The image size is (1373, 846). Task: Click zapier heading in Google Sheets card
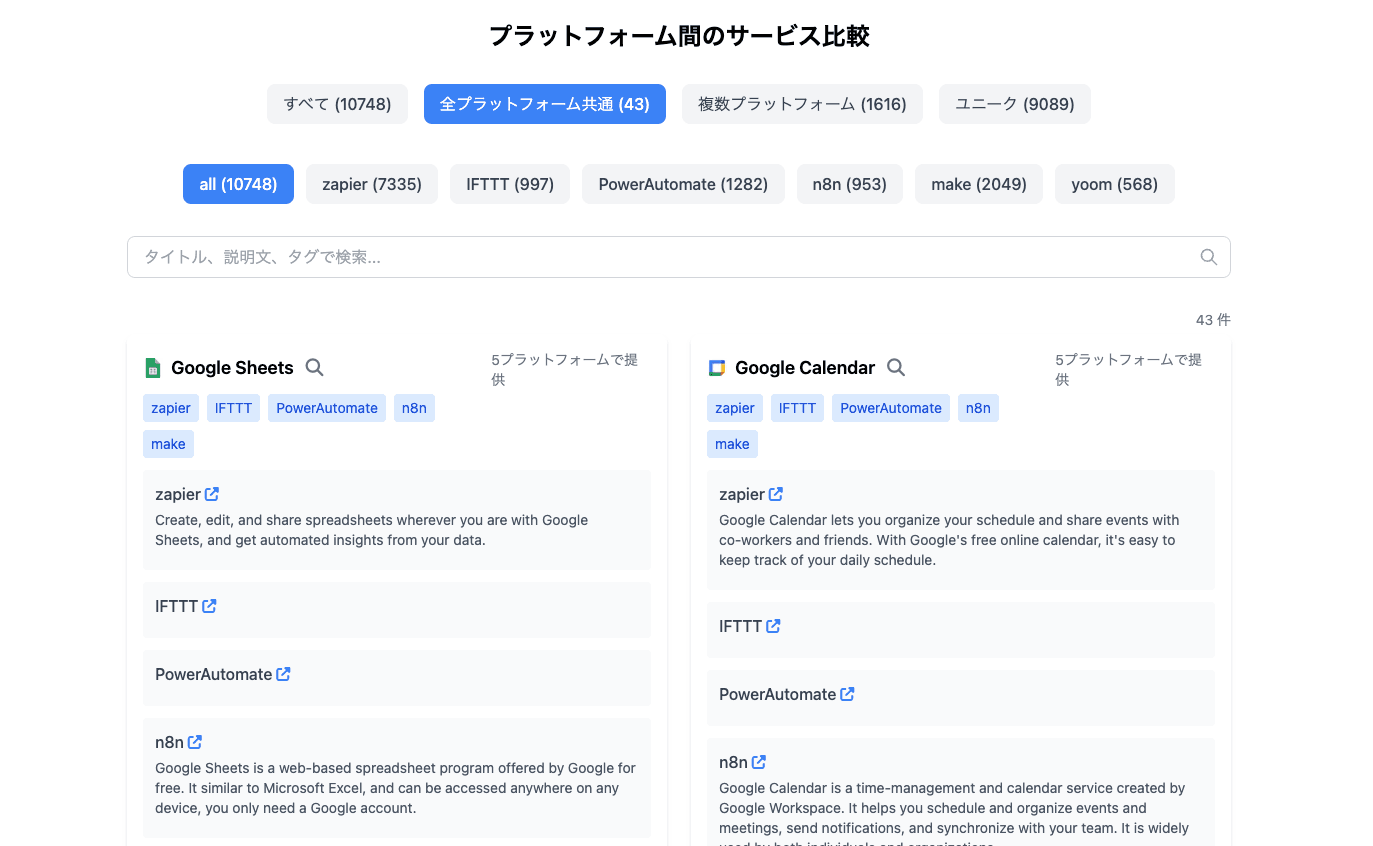tap(178, 494)
